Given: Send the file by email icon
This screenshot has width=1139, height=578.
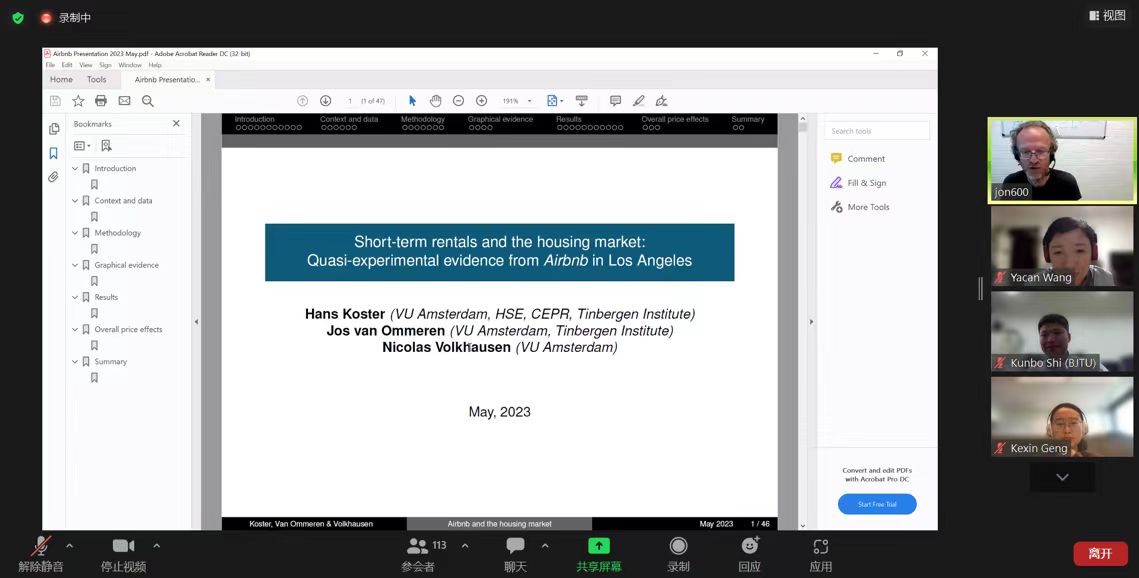Looking at the screenshot, I should tap(124, 101).
